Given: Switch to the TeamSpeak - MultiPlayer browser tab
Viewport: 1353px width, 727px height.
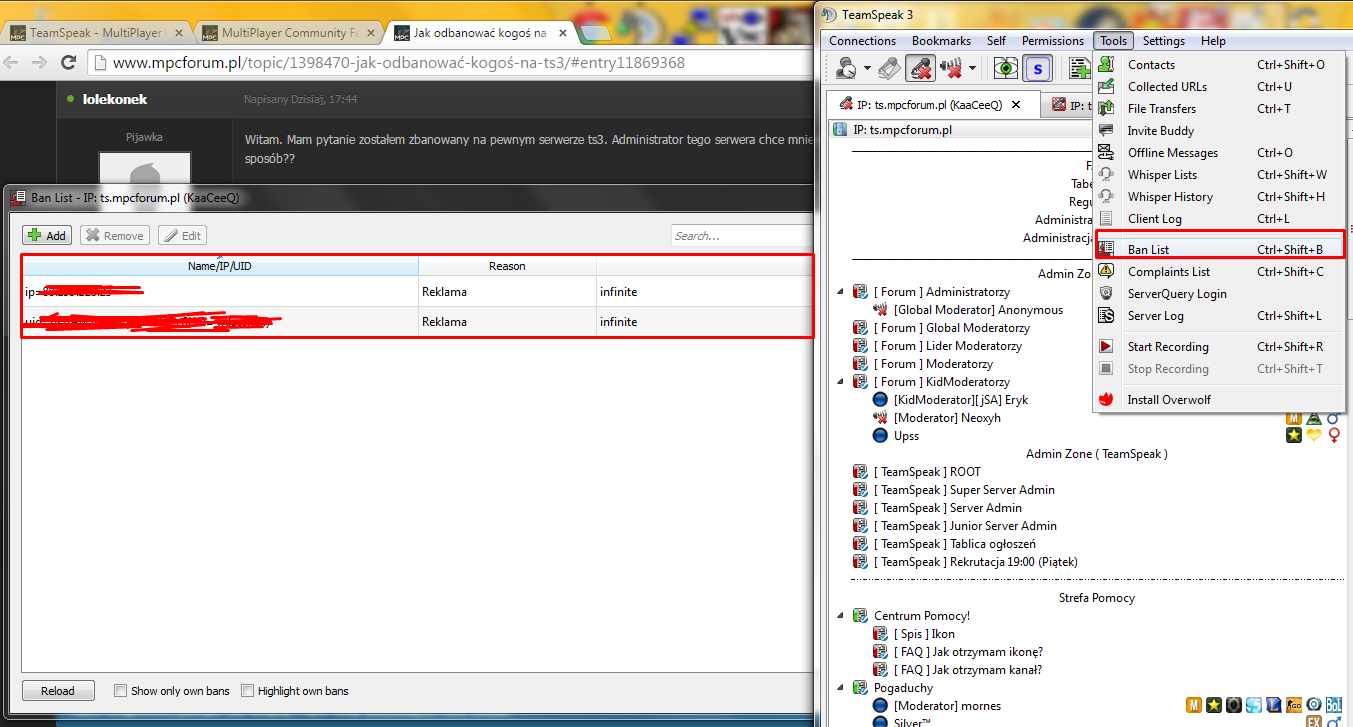Looking at the screenshot, I should 96,32.
